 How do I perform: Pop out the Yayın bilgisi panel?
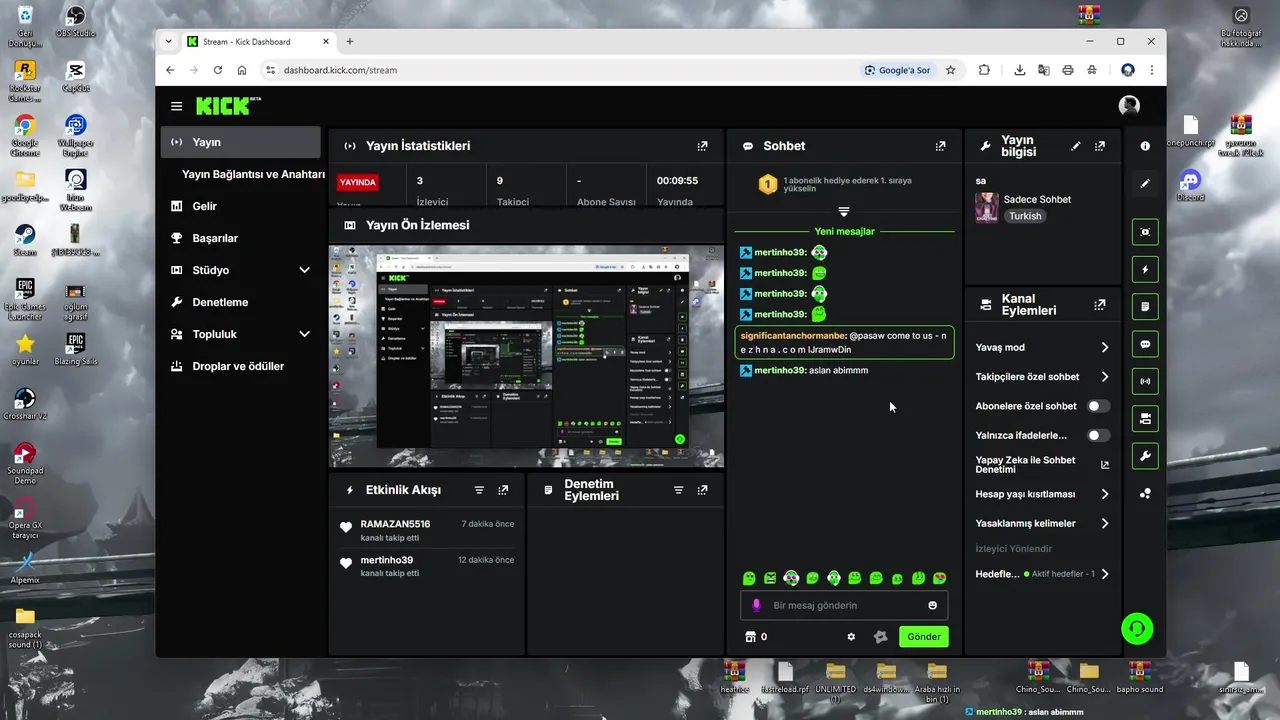click(x=1100, y=146)
